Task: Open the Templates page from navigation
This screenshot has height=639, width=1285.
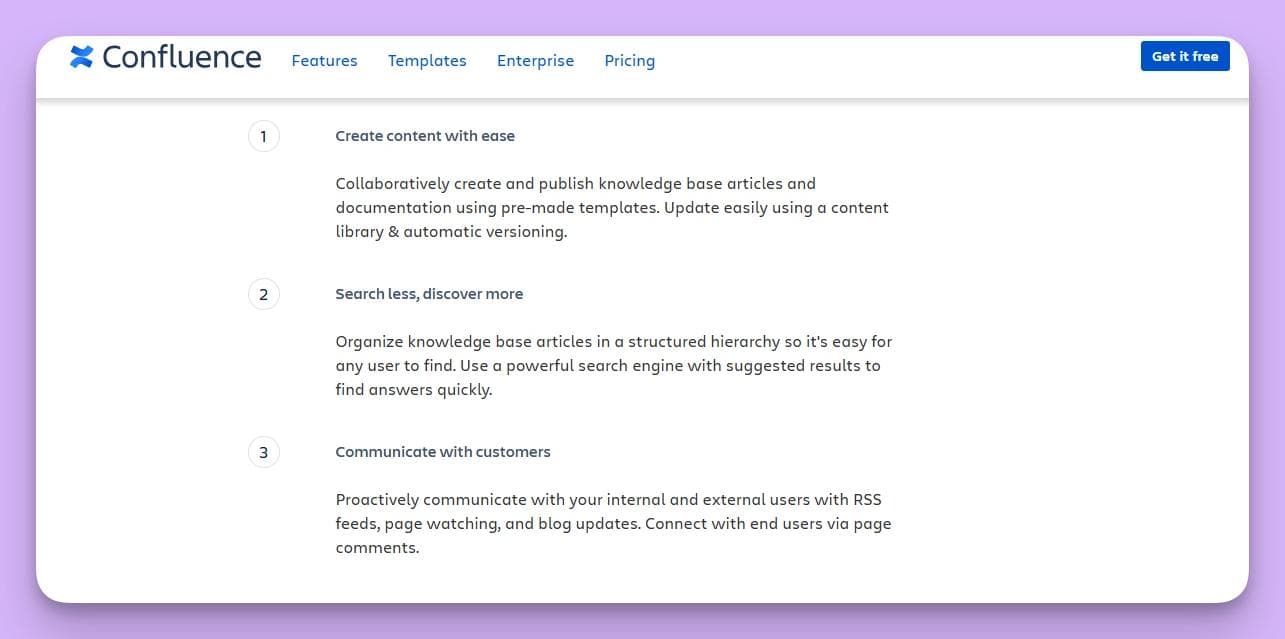Action: click(x=427, y=60)
